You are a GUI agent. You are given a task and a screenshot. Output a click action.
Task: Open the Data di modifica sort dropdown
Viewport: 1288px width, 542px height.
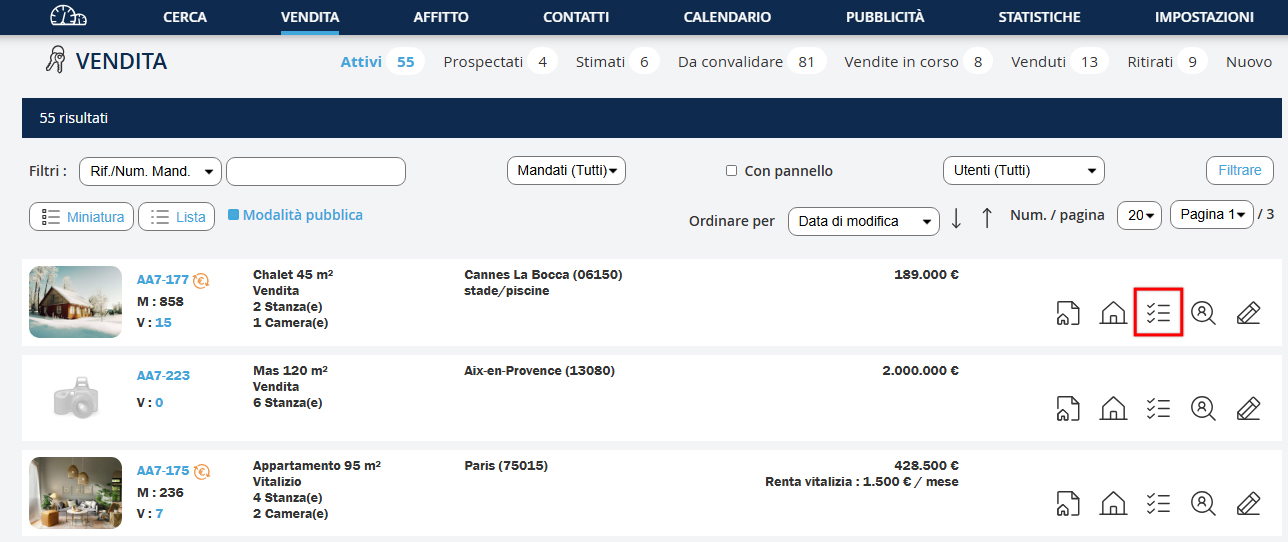tap(863, 221)
